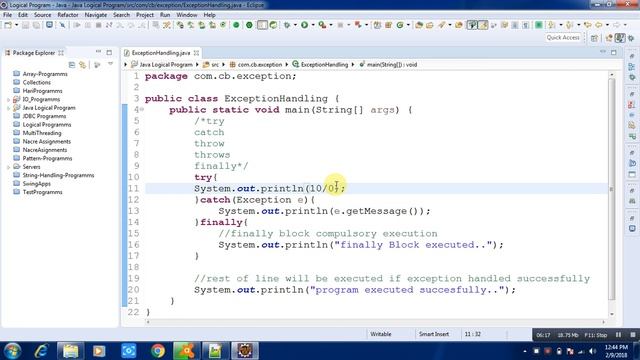The width and height of the screenshot is (640, 360).
Task: Select the MultiThreading project
Action: [42, 133]
